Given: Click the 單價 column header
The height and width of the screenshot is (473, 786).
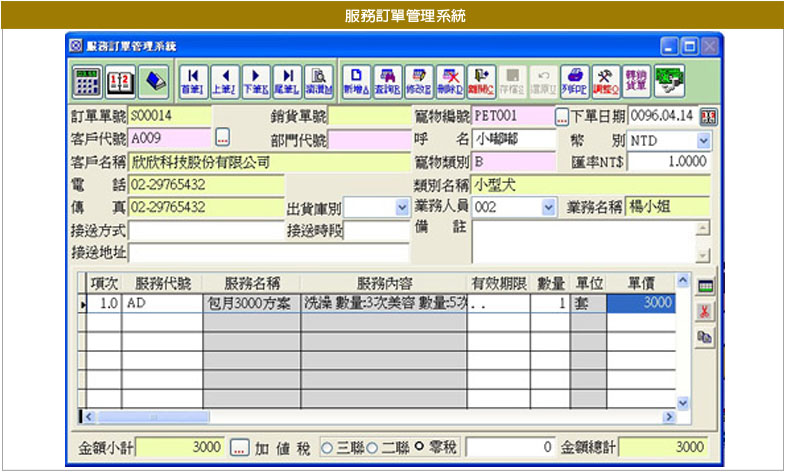Looking at the screenshot, I should pyautogui.click(x=641, y=283).
